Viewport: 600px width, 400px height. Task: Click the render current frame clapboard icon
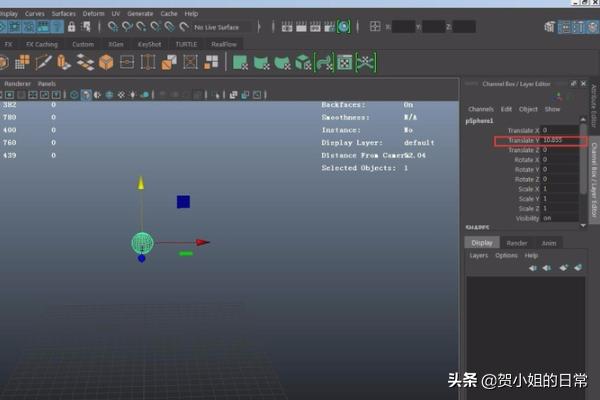301,27
